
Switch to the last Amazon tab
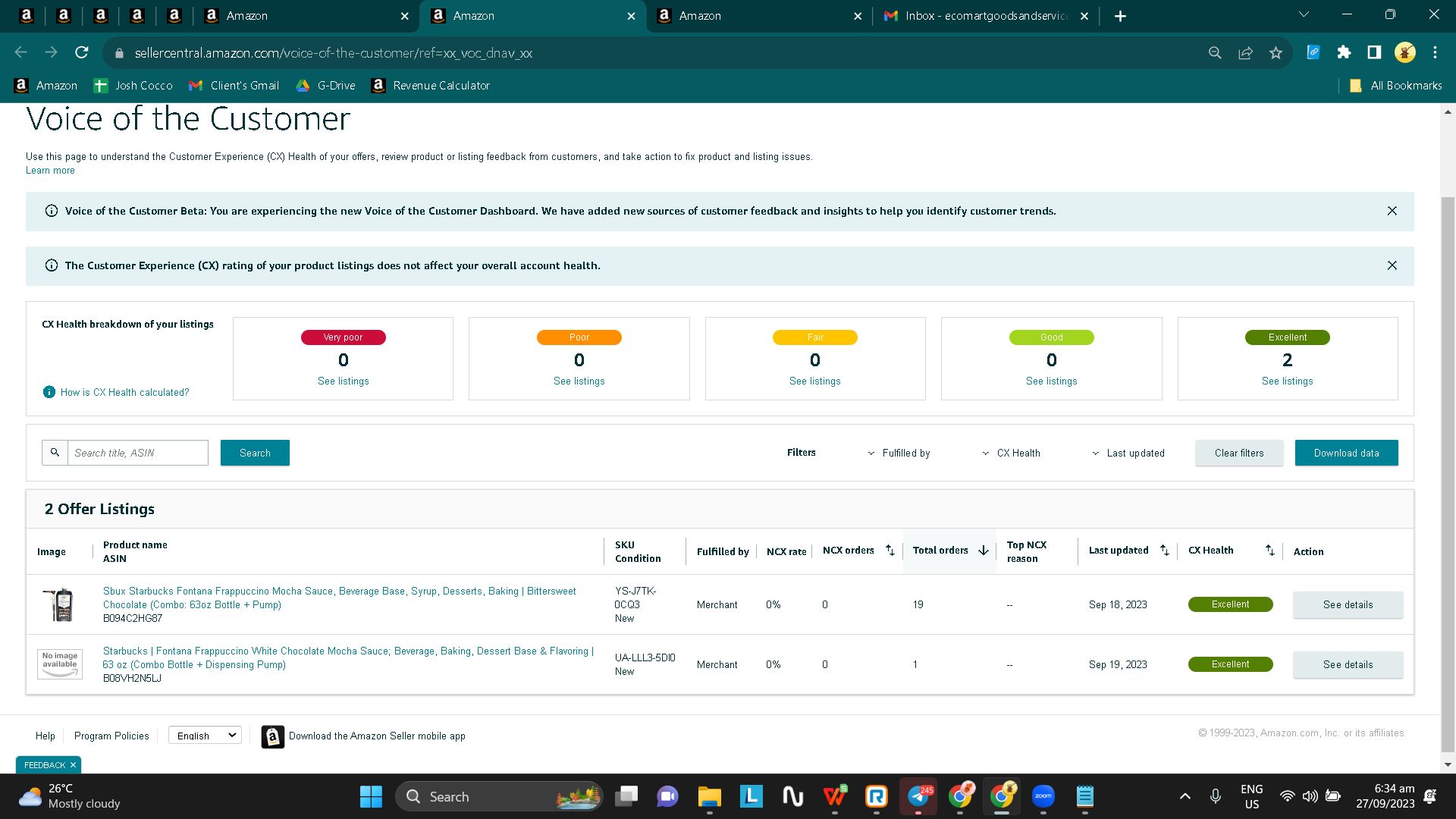click(760, 16)
